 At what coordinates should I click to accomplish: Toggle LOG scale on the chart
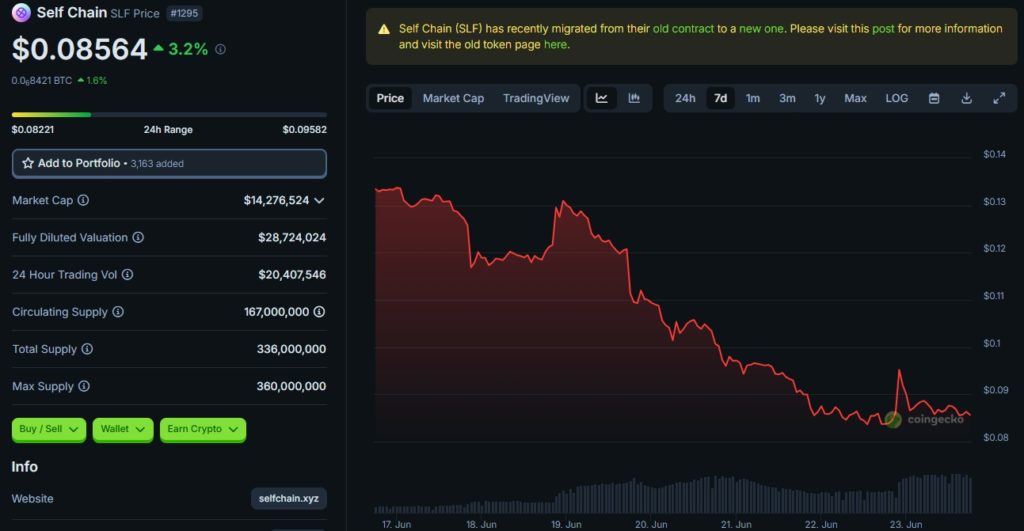click(897, 98)
